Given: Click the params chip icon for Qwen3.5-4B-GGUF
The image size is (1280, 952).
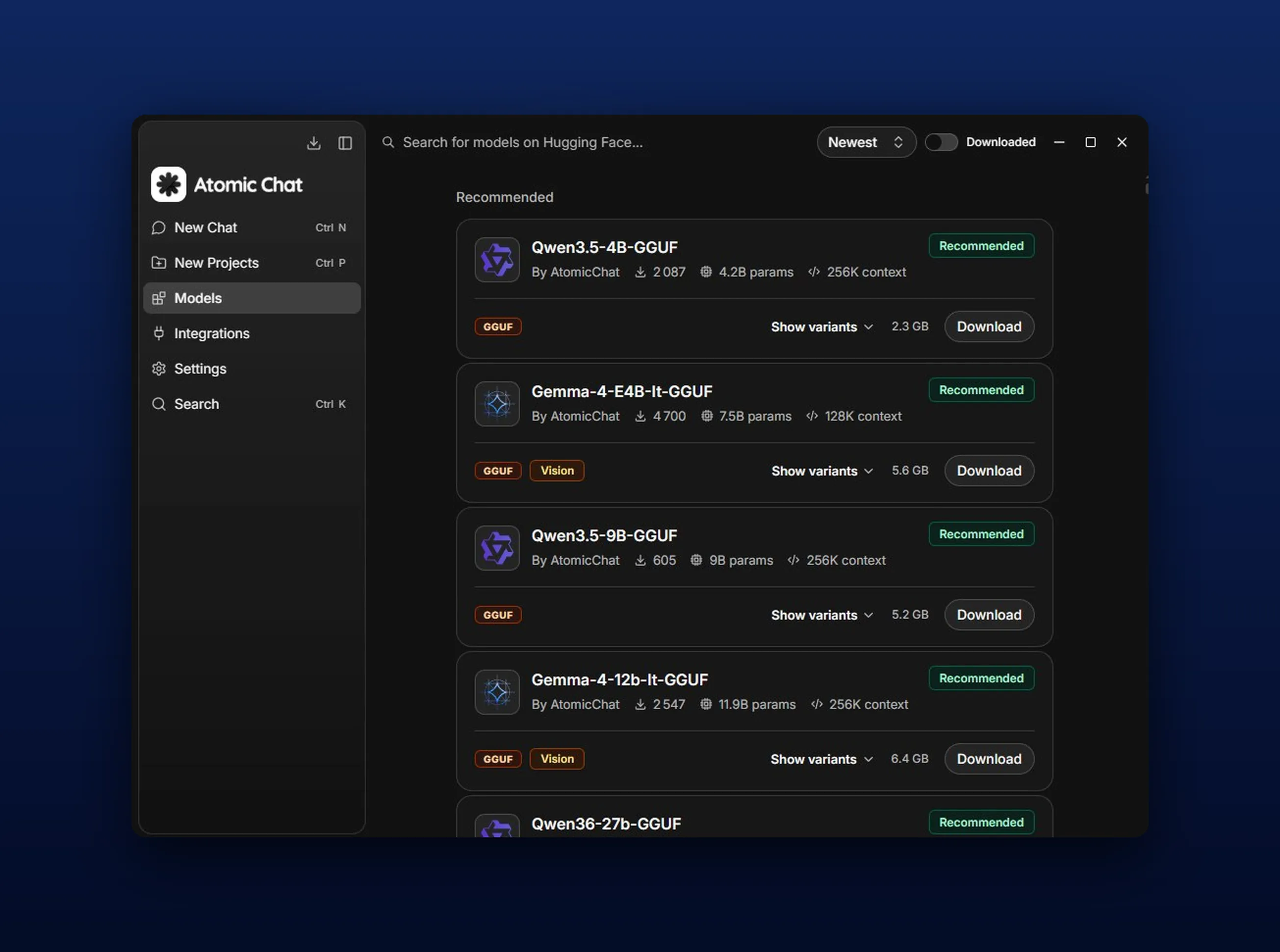Looking at the screenshot, I should click(x=706, y=272).
